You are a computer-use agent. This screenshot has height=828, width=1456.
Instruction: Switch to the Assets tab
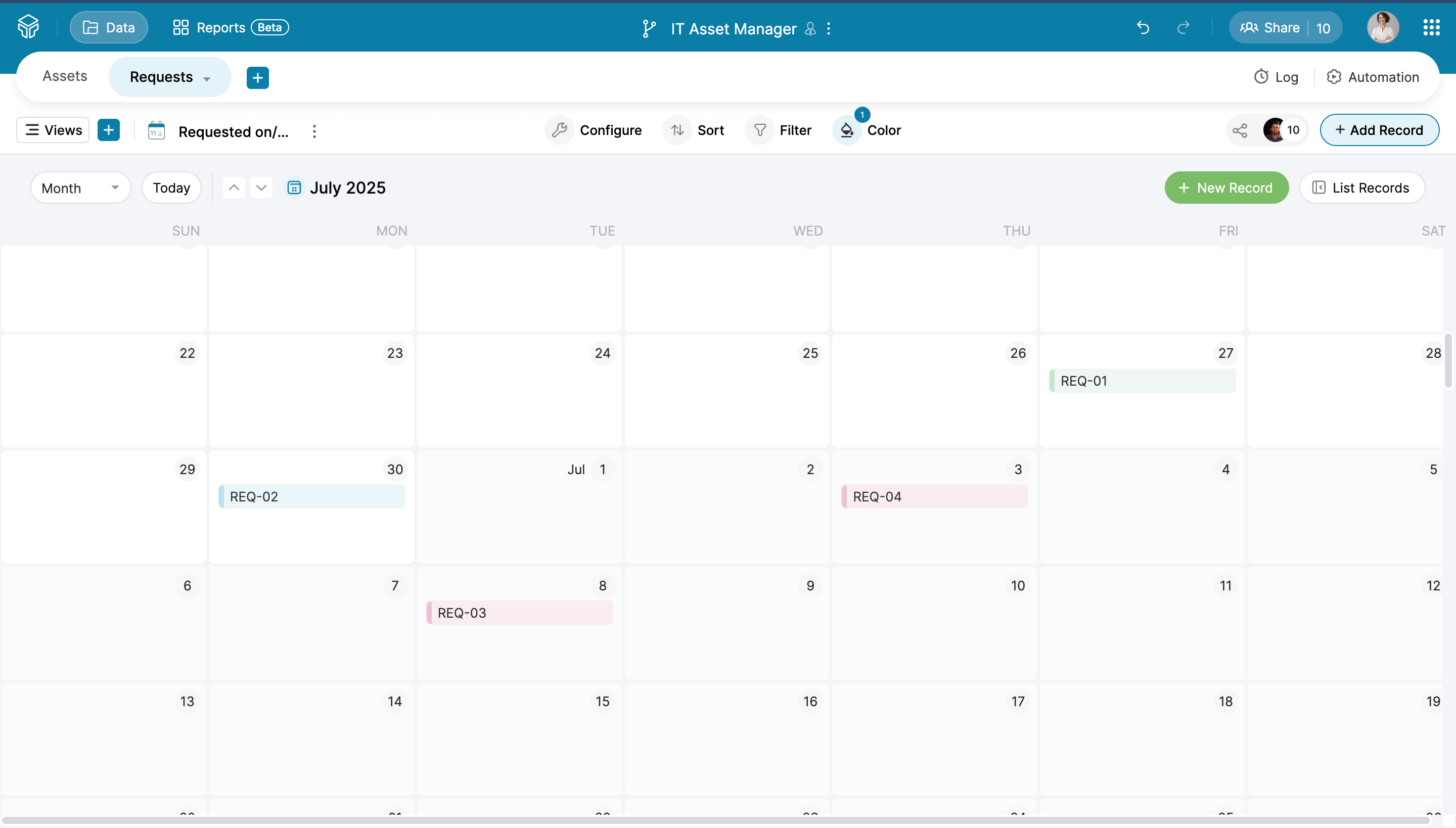click(65, 76)
